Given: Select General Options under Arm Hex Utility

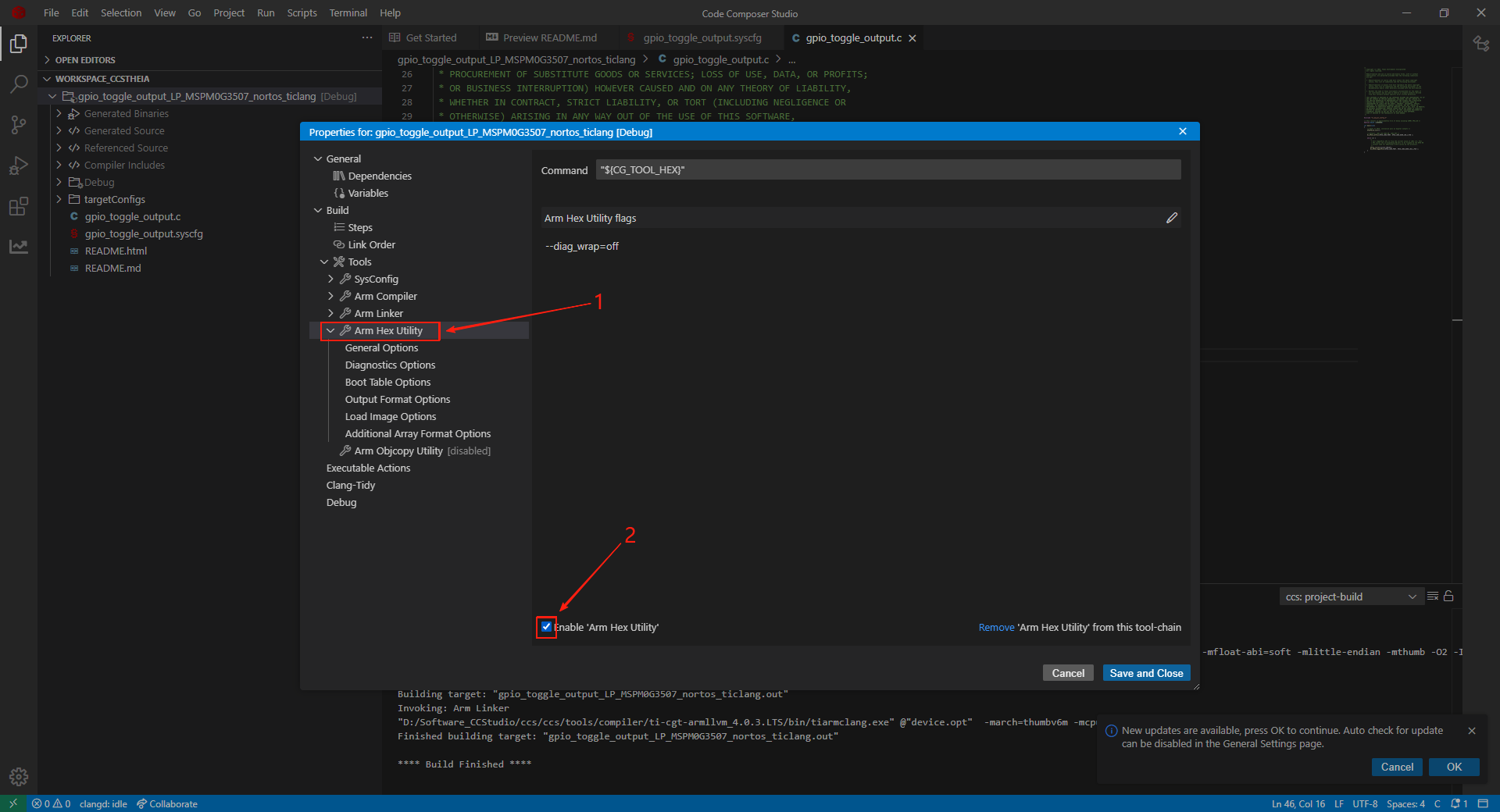Looking at the screenshot, I should [381, 347].
